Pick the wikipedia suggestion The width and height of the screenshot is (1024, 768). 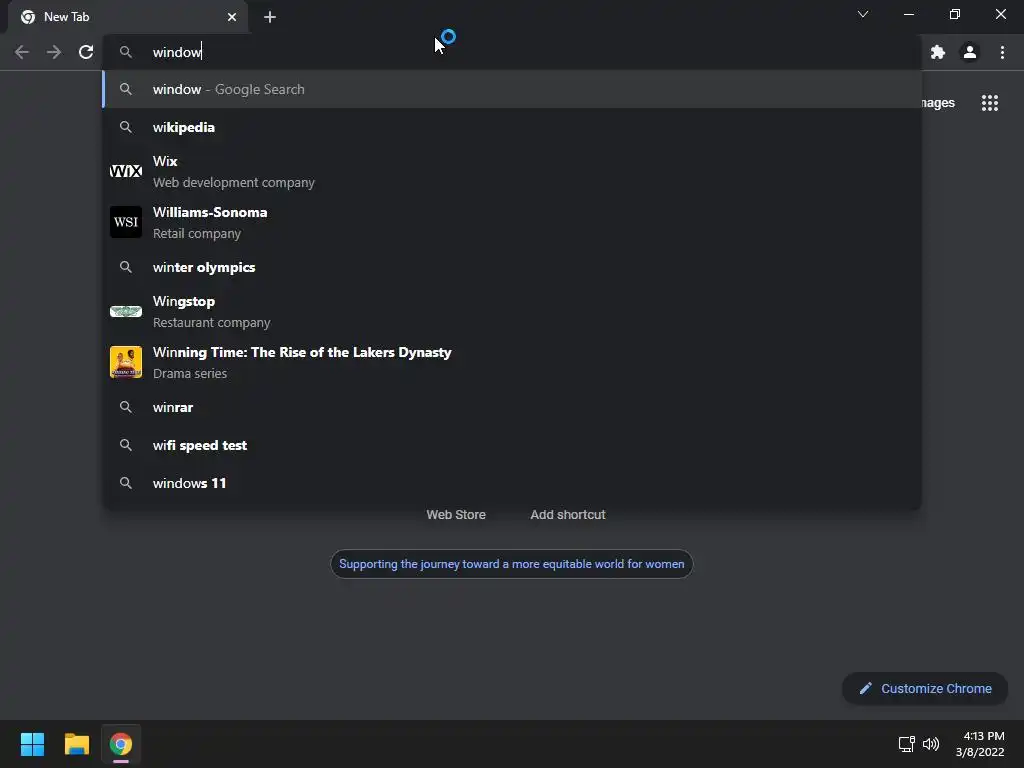pyautogui.click(x=512, y=127)
